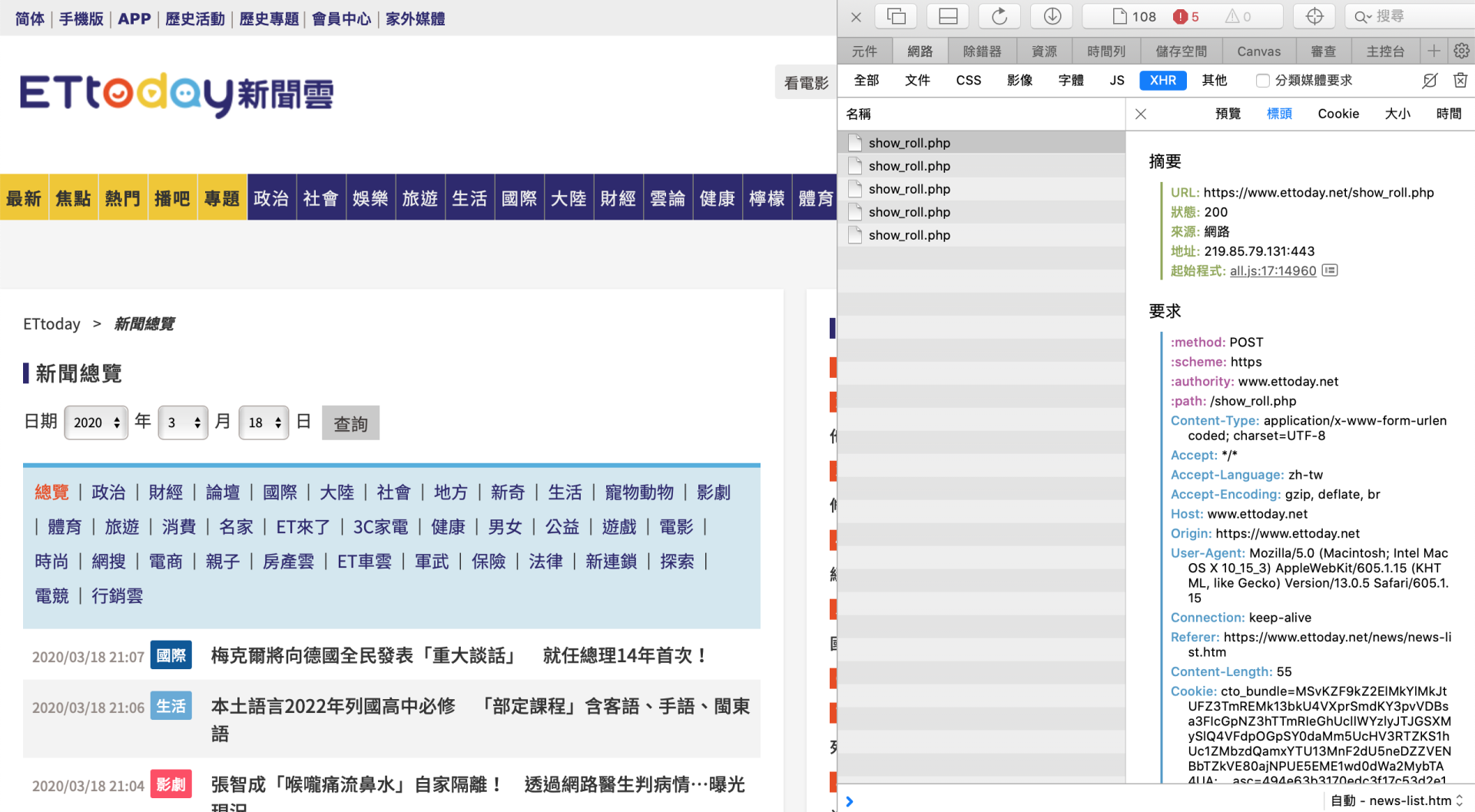Click the download web archive icon

click(x=1052, y=16)
